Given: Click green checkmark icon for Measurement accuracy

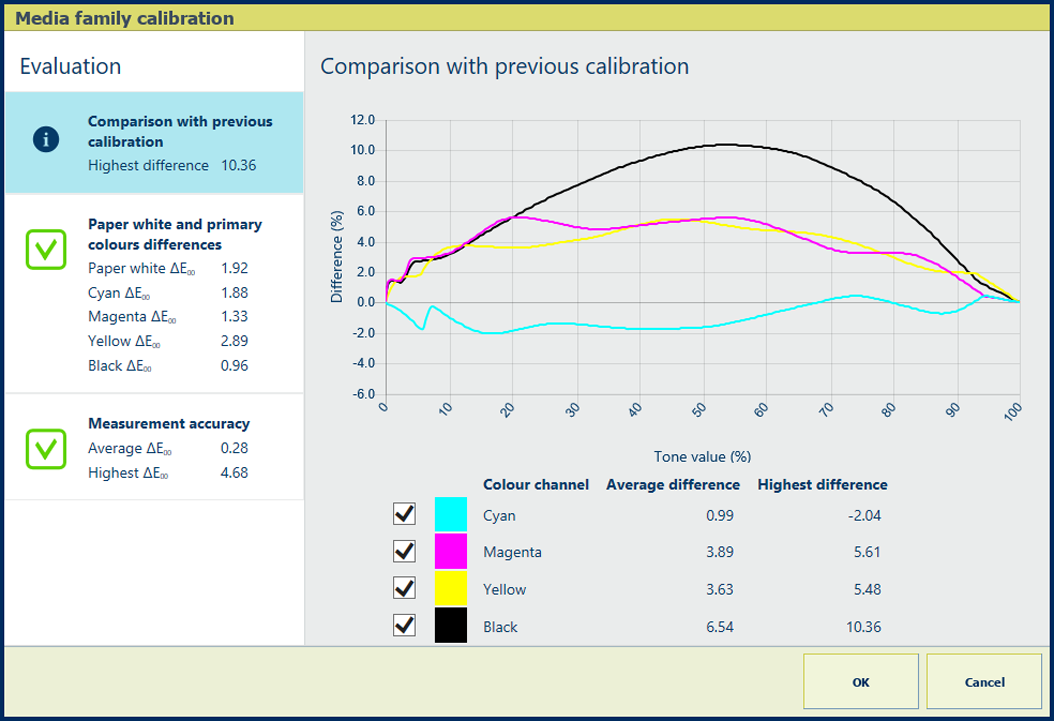Looking at the screenshot, I should (46, 449).
